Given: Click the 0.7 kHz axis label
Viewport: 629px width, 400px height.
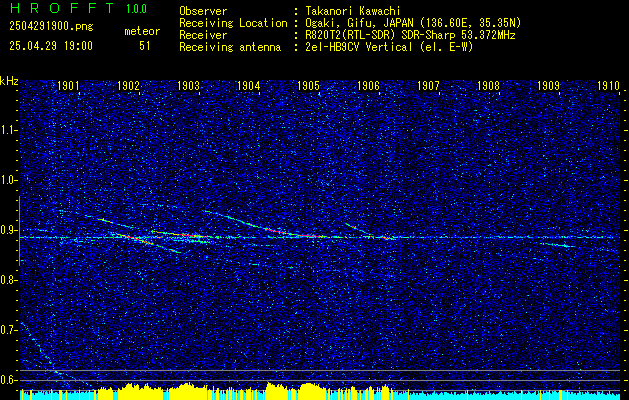Looking at the screenshot, I should tap(8, 330).
